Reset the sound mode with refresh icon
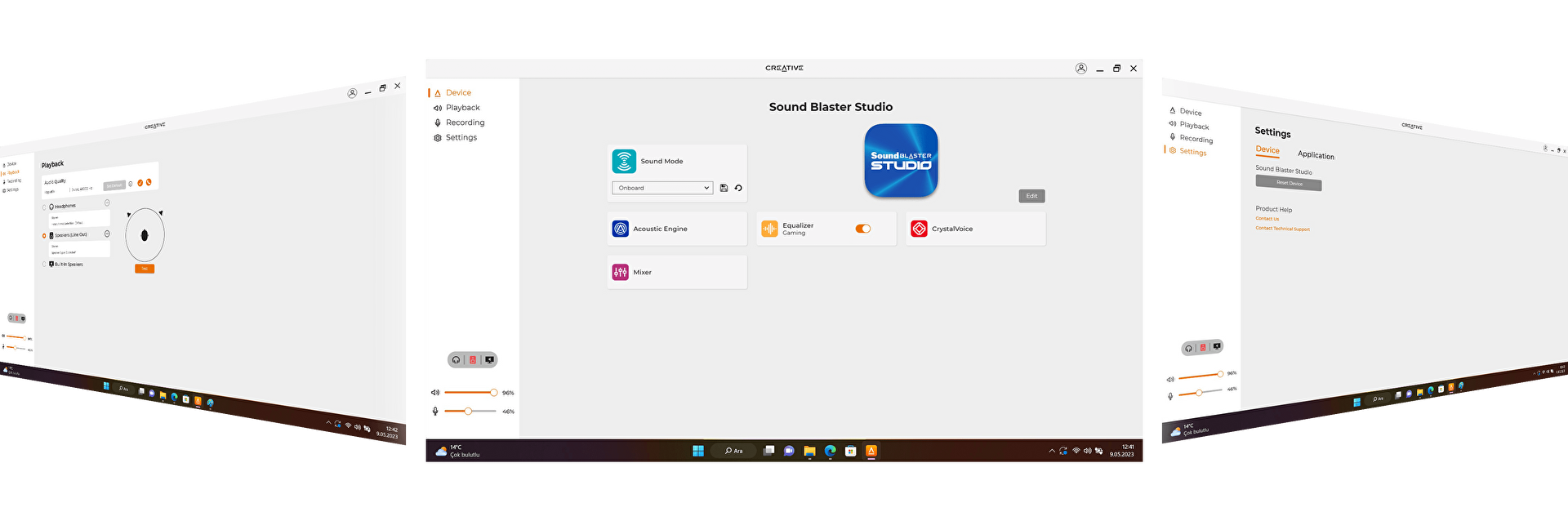 [738, 188]
